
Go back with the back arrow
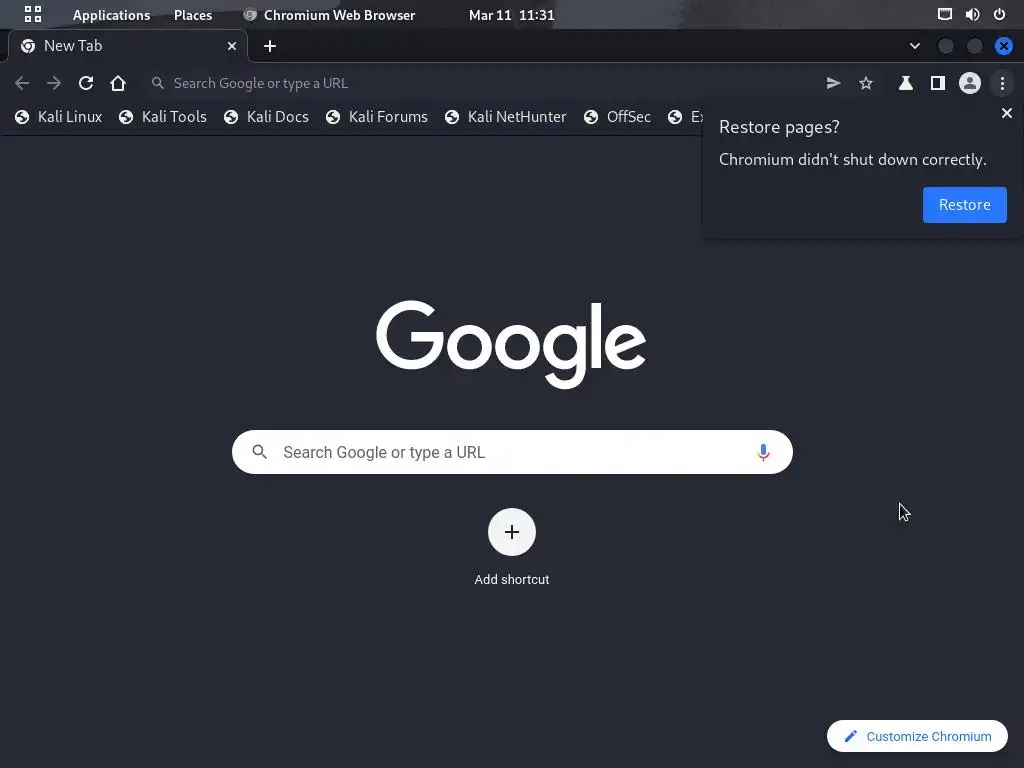pos(22,83)
